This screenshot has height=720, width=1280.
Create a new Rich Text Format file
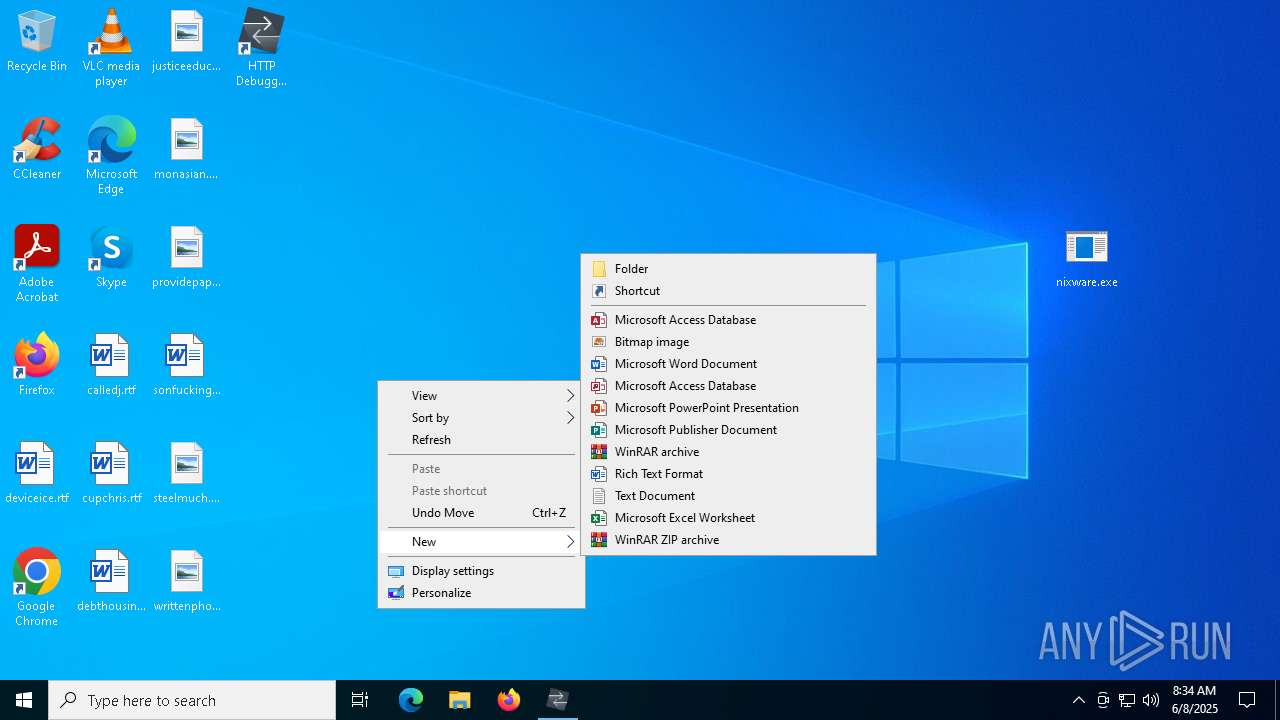click(x=728, y=474)
